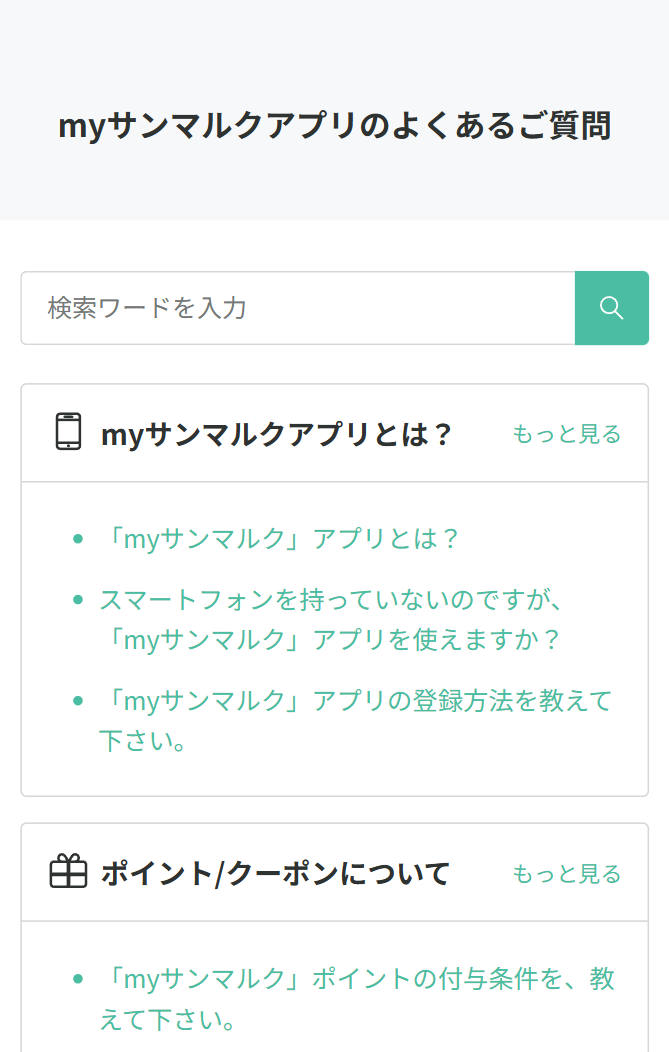Screen dimensions: 669x1052
Task: Select the myサンマルクアプリとは？ section heading
Action: pyautogui.click(x=277, y=434)
